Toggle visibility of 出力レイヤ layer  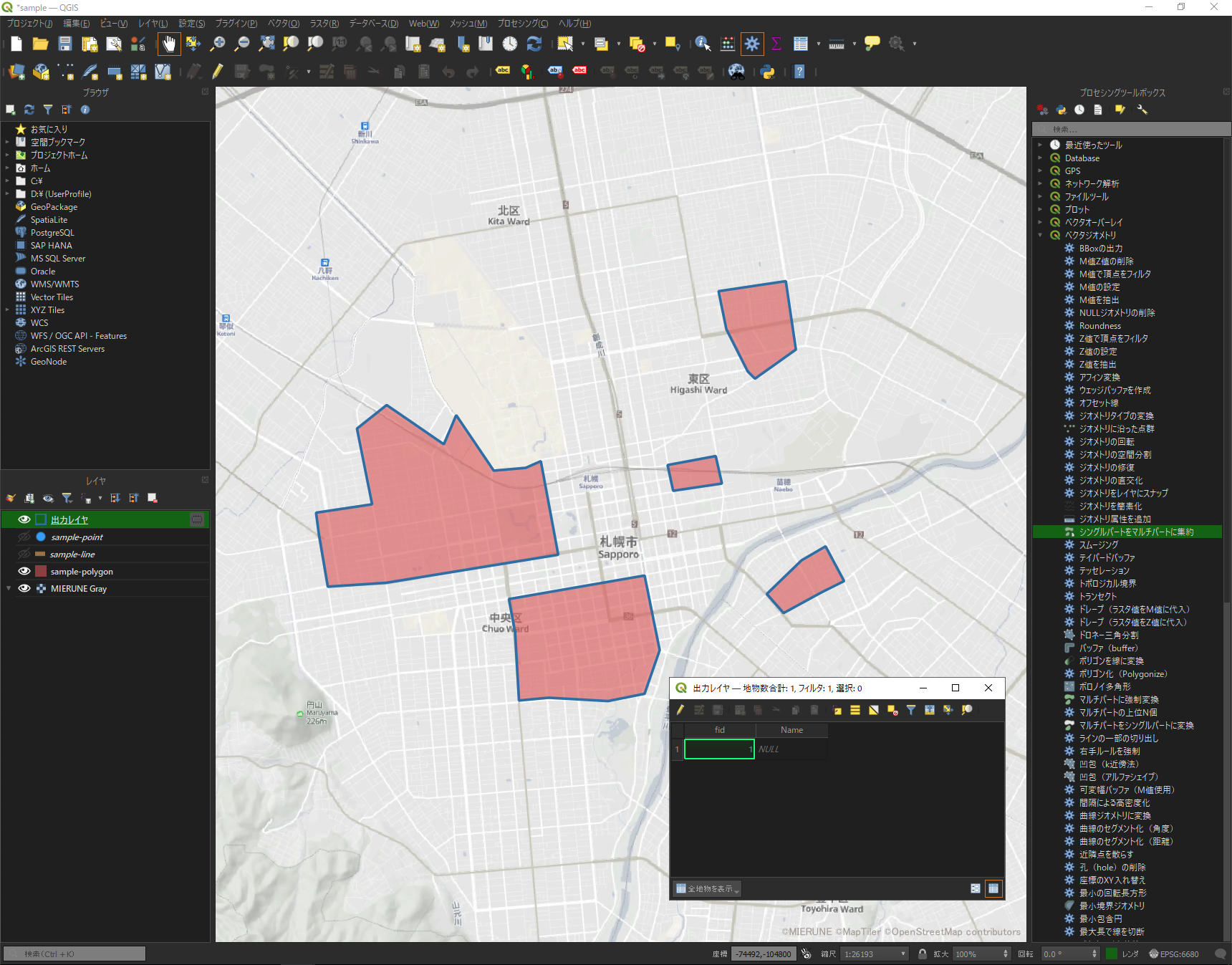[x=24, y=519]
